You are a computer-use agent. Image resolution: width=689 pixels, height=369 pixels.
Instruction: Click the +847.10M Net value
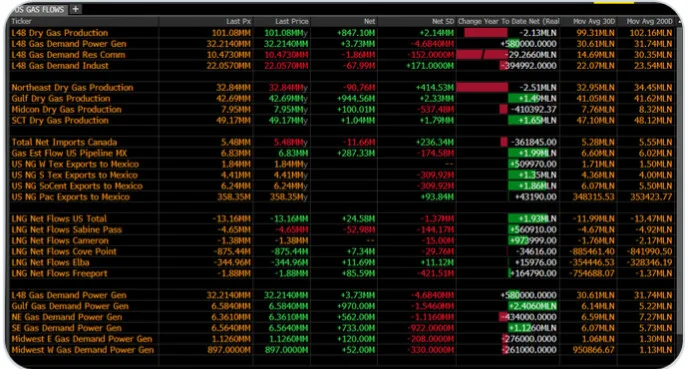click(356, 33)
